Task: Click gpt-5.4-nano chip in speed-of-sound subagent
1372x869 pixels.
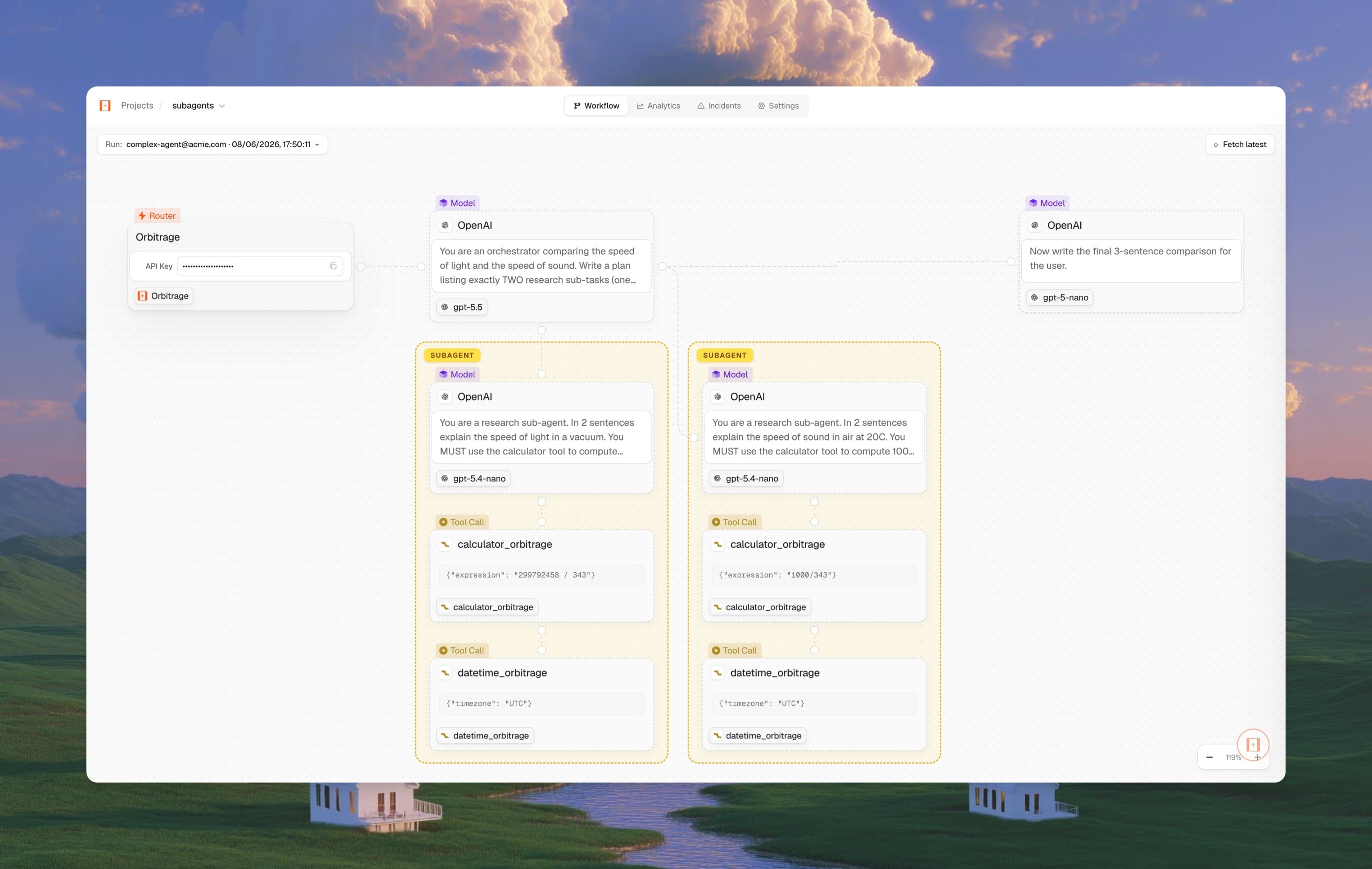Action: pos(746,479)
